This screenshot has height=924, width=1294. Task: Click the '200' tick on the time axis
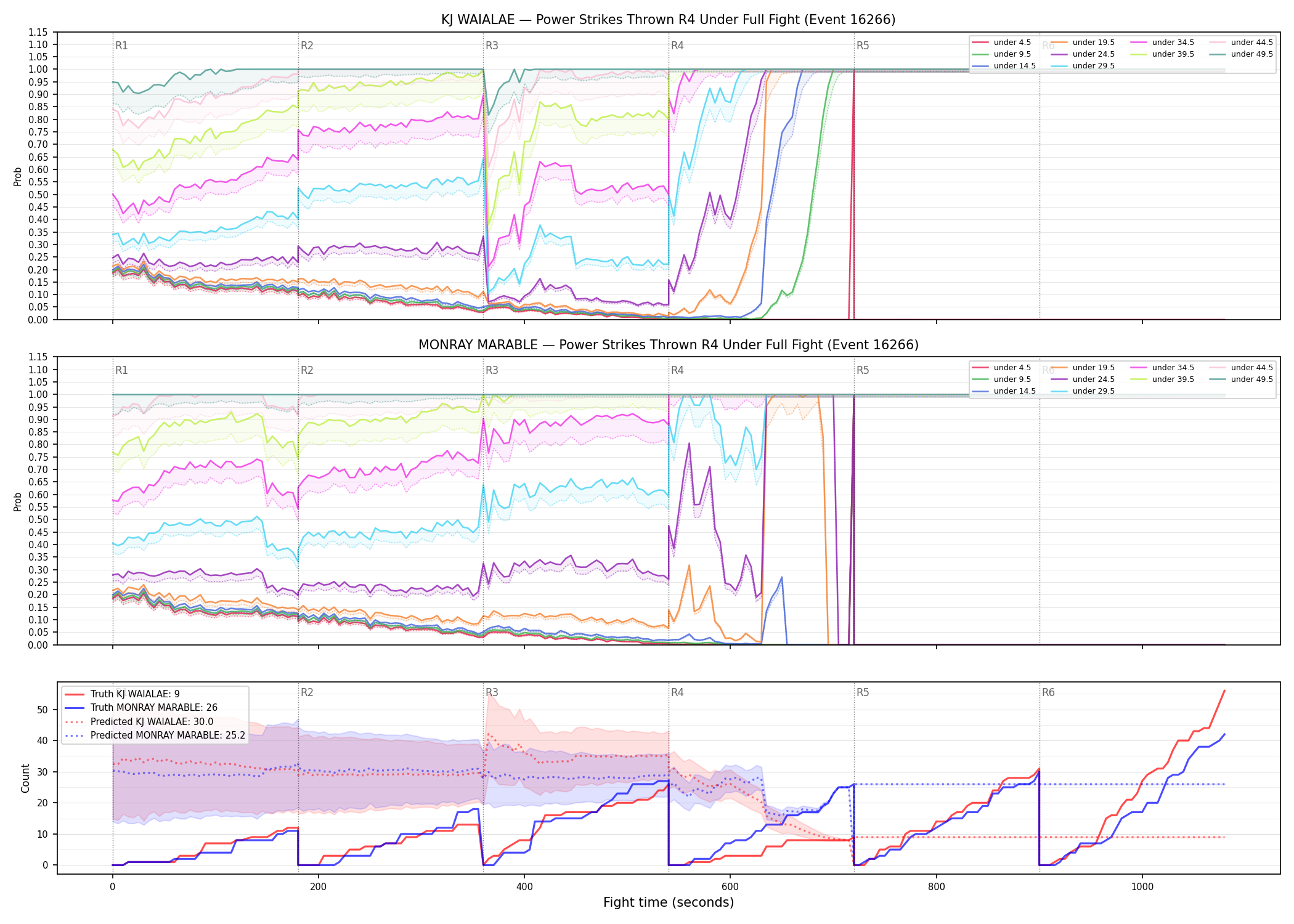[319, 886]
